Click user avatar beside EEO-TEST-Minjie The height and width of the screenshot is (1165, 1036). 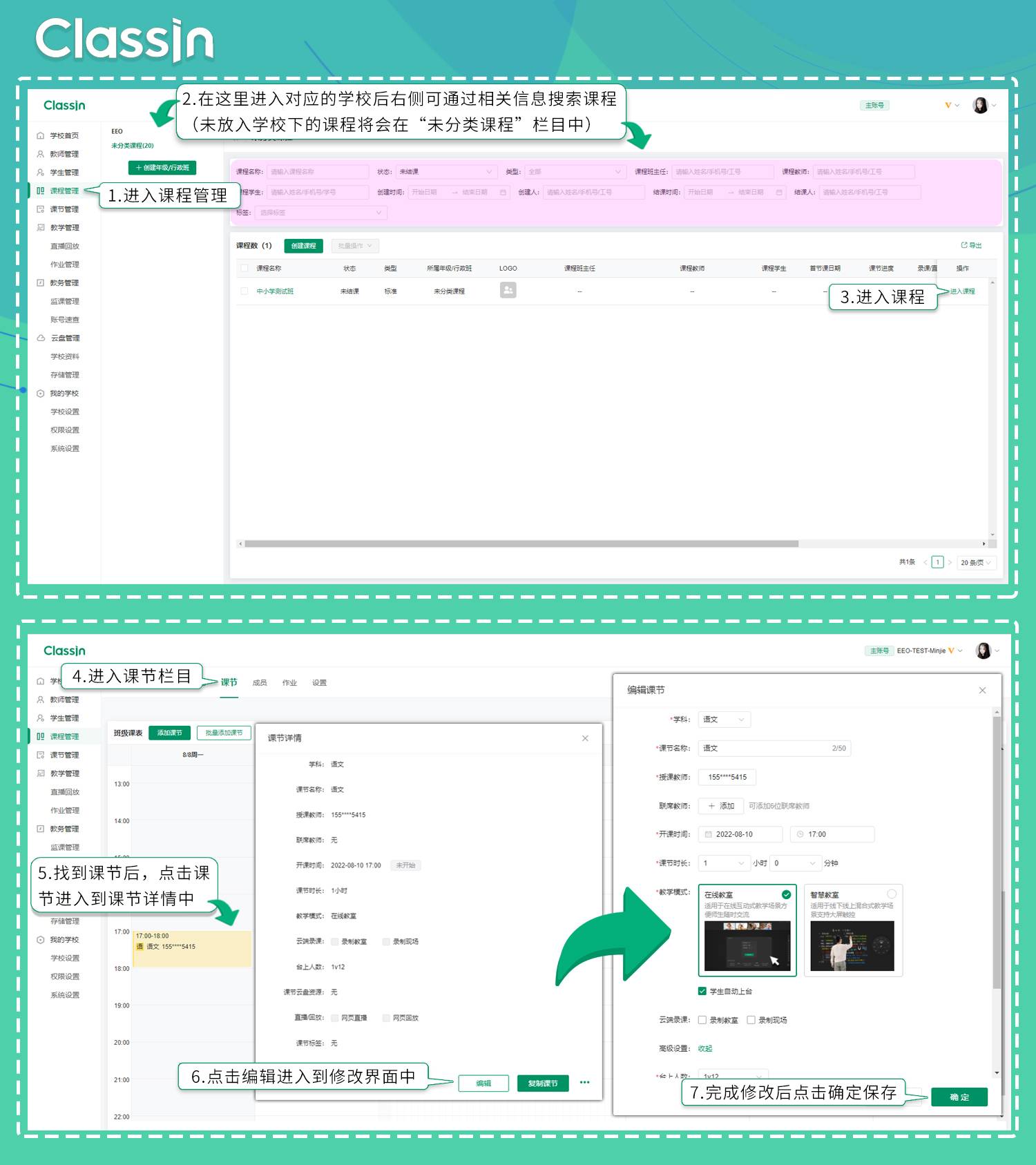tap(983, 651)
